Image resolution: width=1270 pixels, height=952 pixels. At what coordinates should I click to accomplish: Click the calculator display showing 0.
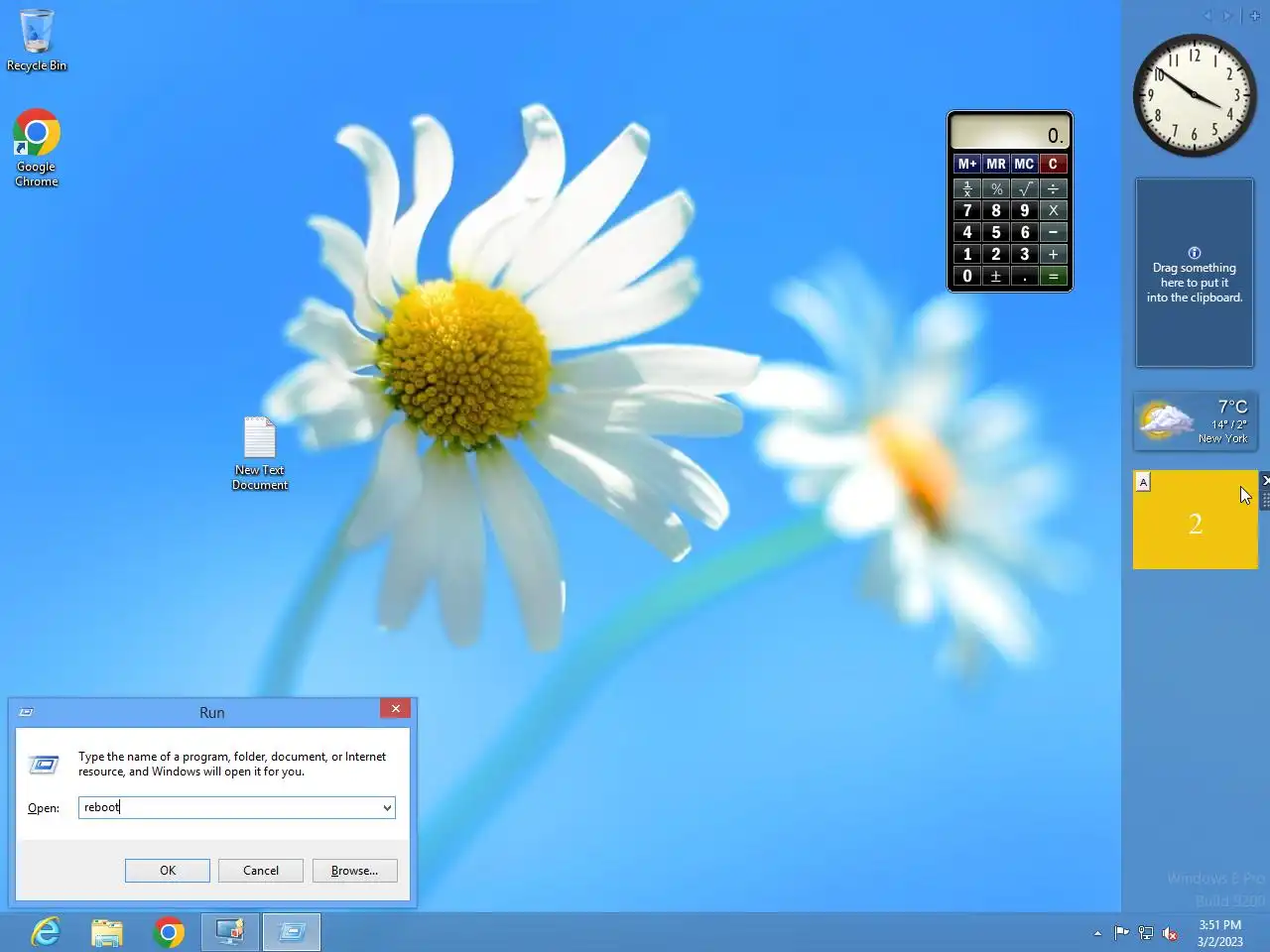[x=1009, y=132]
